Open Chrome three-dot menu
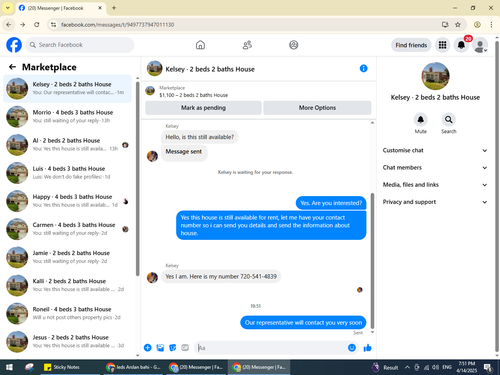Image resolution: width=500 pixels, height=375 pixels. pos(491,25)
